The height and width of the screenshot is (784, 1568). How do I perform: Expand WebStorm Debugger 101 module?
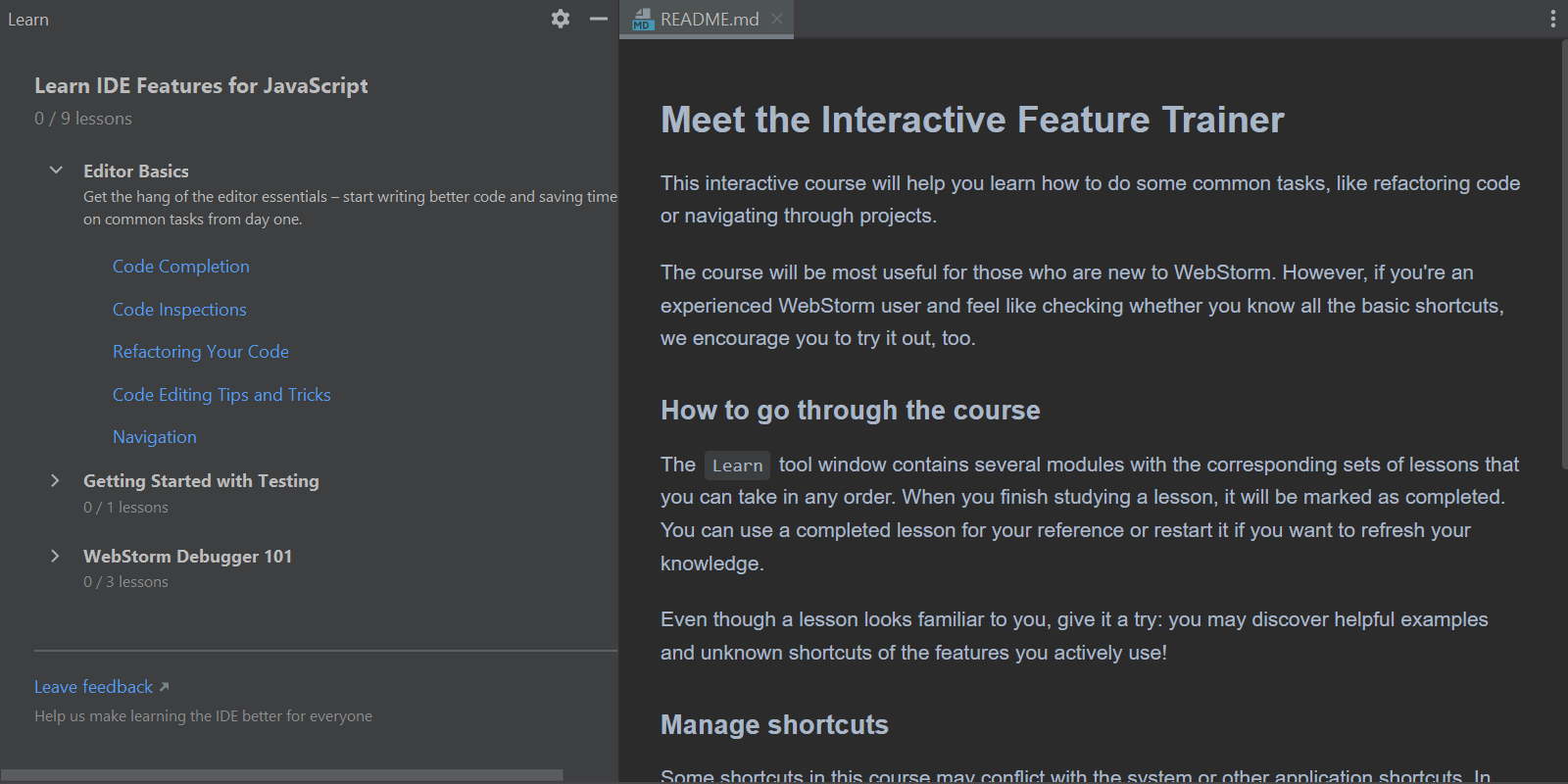[56, 556]
